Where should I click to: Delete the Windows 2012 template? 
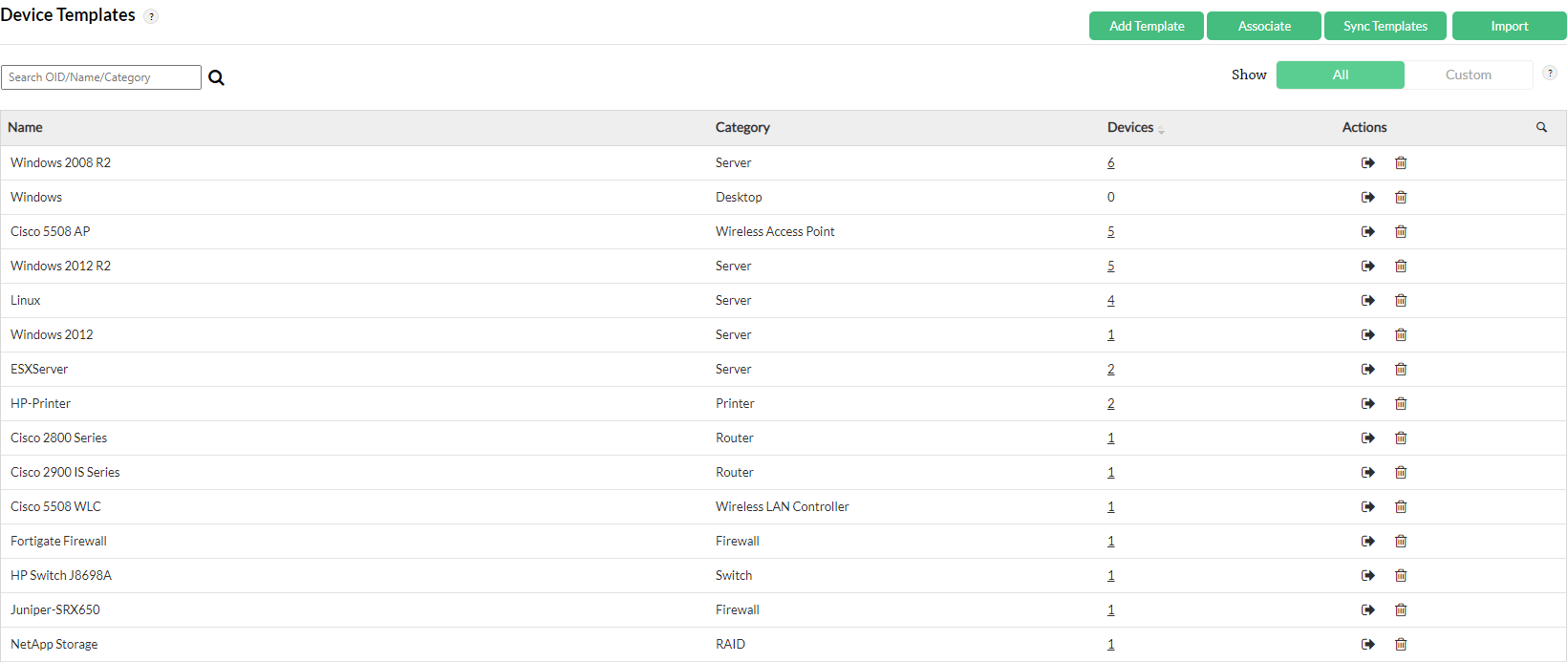[1401, 334]
